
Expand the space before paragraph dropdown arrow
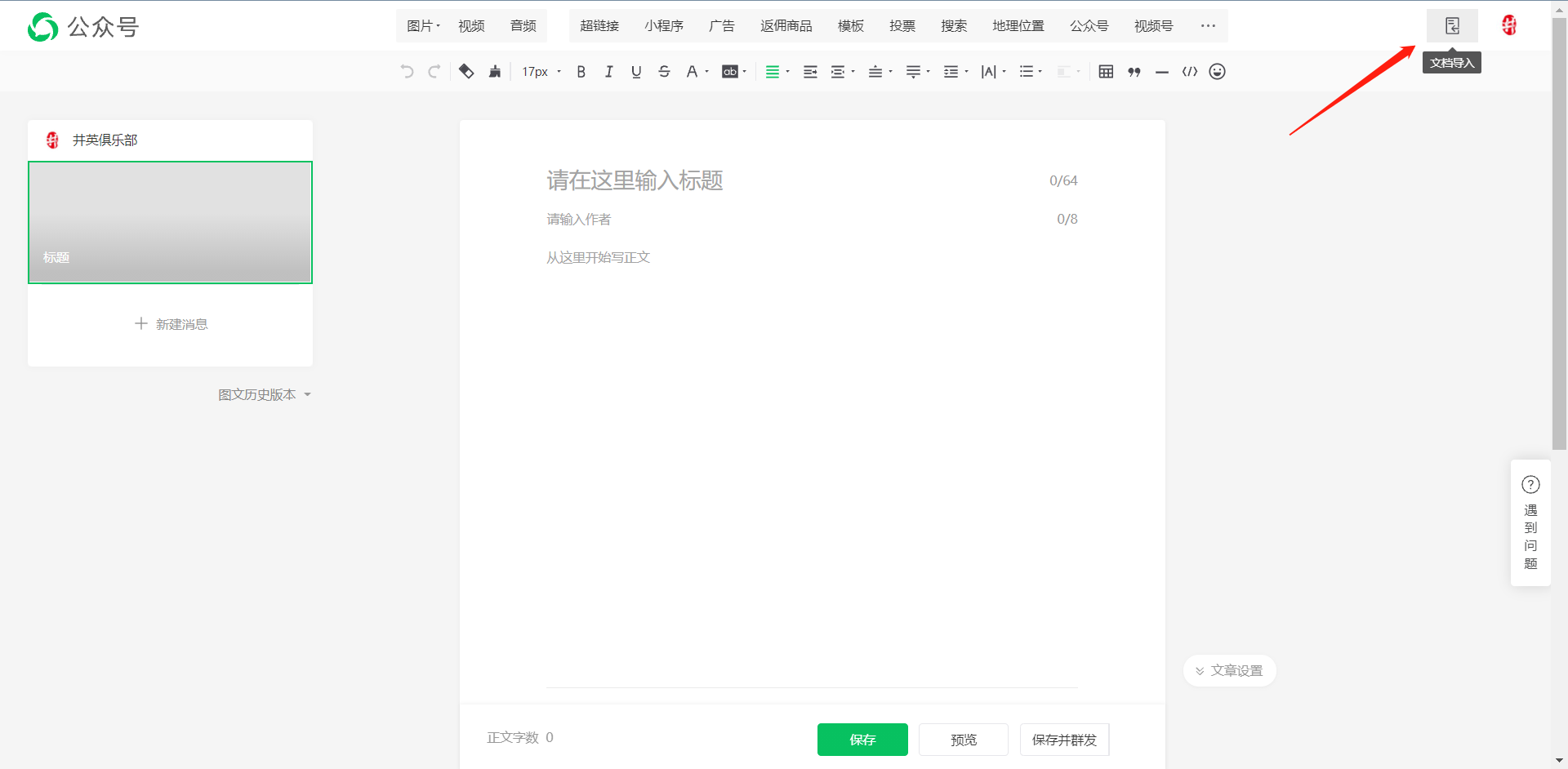coord(891,72)
